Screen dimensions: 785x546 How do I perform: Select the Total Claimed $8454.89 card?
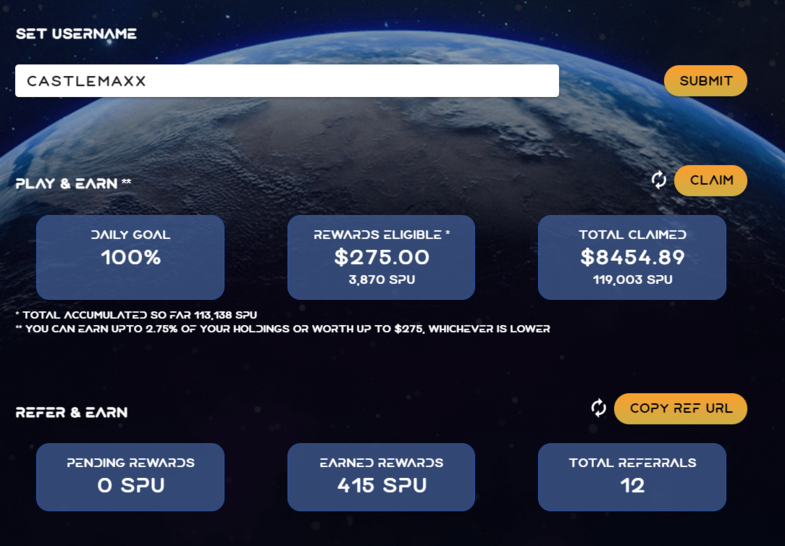click(632, 257)
